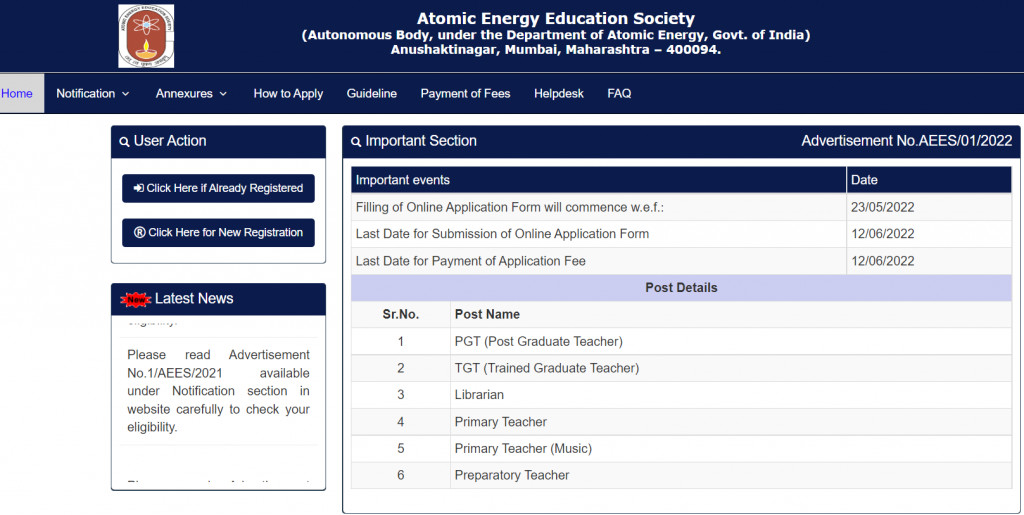1024x515 pixels.
Task: Go to Payment of Fees
Action: coord(465,93)
